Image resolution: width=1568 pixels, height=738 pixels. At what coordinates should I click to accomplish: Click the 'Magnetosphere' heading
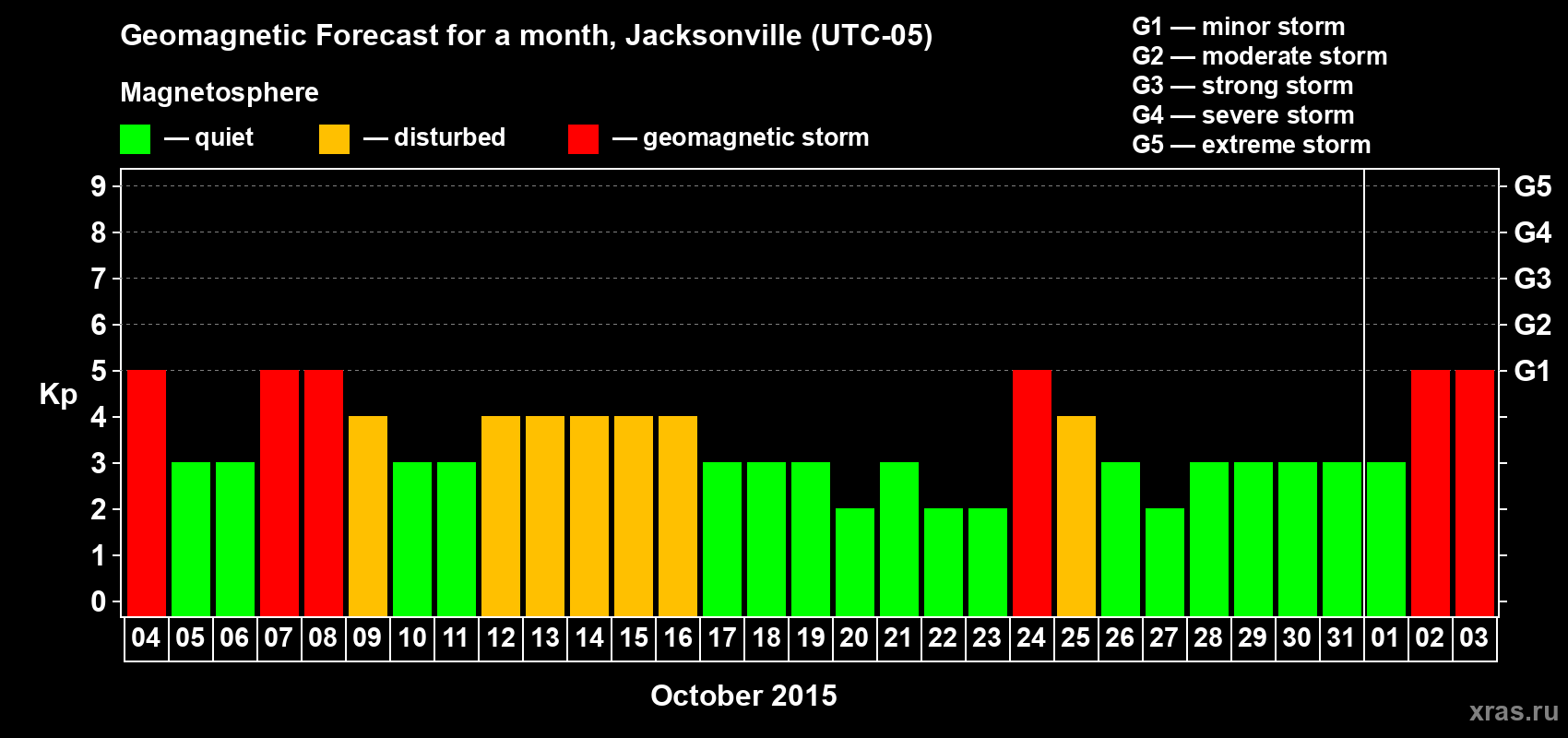[220, 93]
